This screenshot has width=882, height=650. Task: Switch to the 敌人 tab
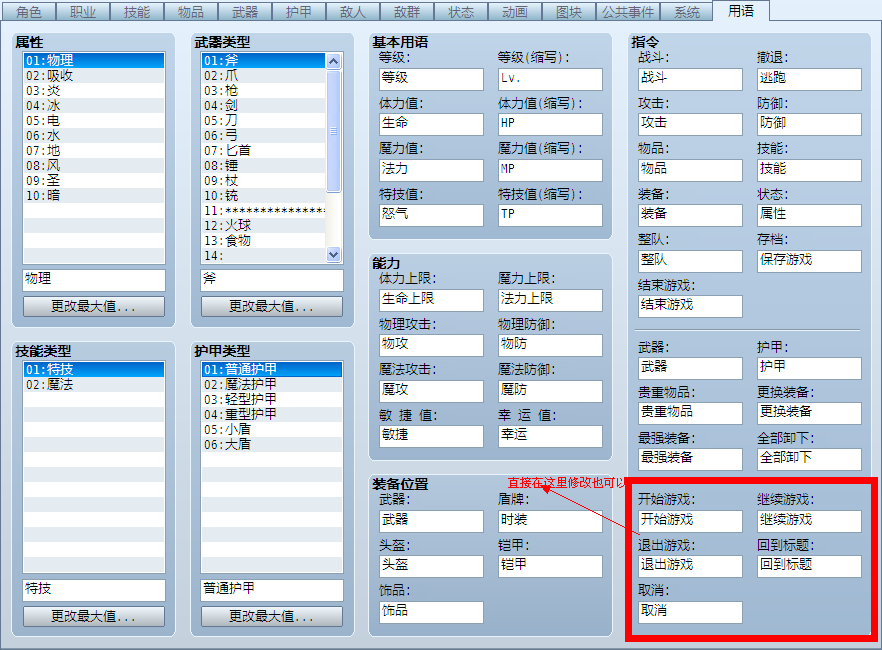click(x=353, y=12)
